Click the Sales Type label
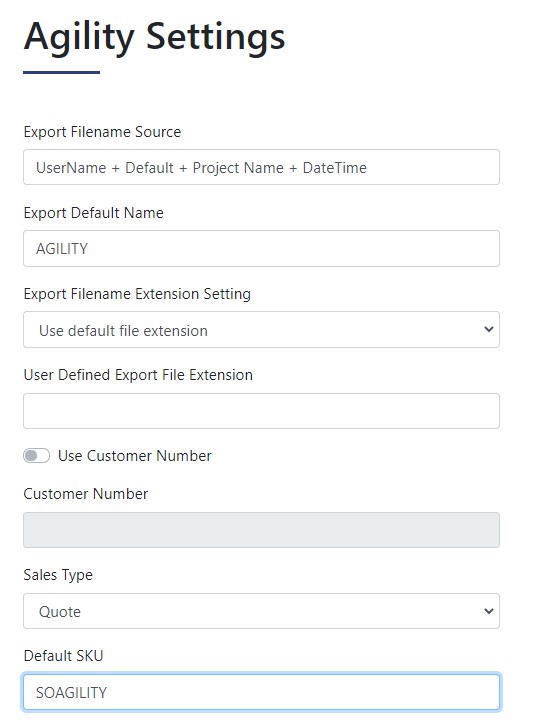Viewport: 542px width, 721px height. pos(58,575)
